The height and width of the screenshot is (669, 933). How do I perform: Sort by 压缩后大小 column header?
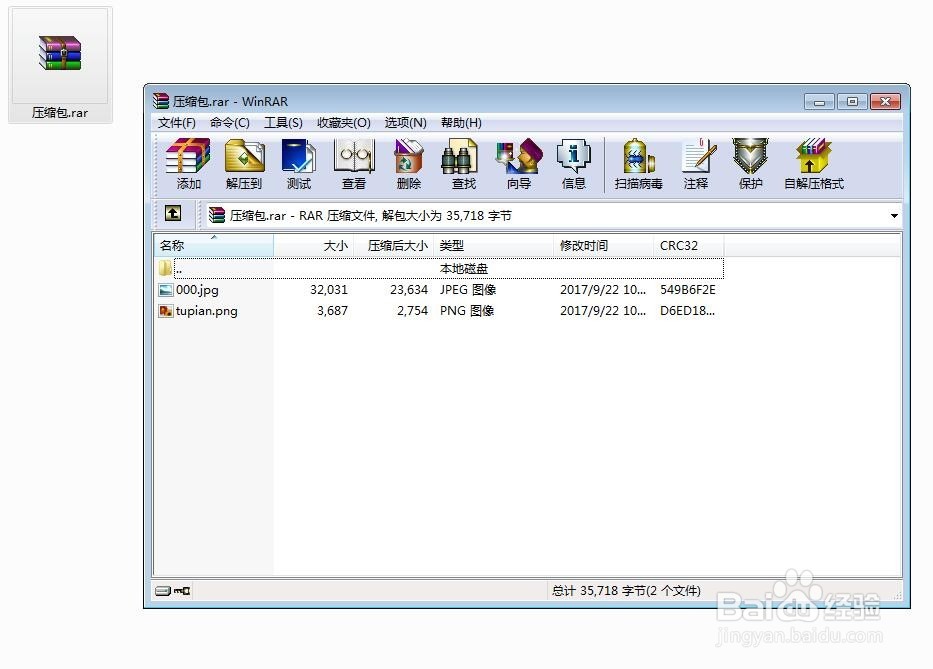(393, 245)
